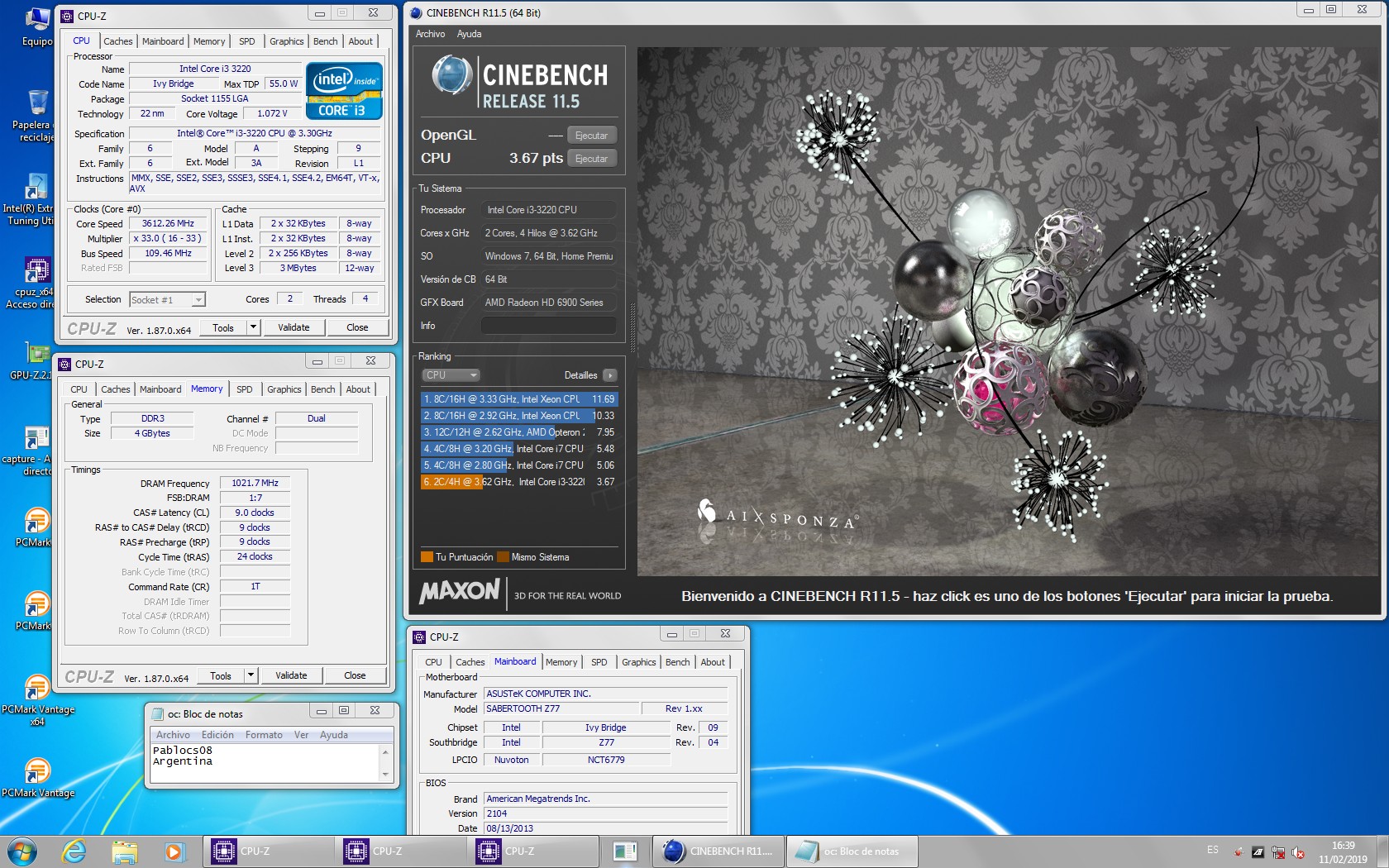Viewport: 1389px width, 868px height.
Task: Switch to the CINEBENCH R11 taskbar button
Action: [x=718, y=851]
